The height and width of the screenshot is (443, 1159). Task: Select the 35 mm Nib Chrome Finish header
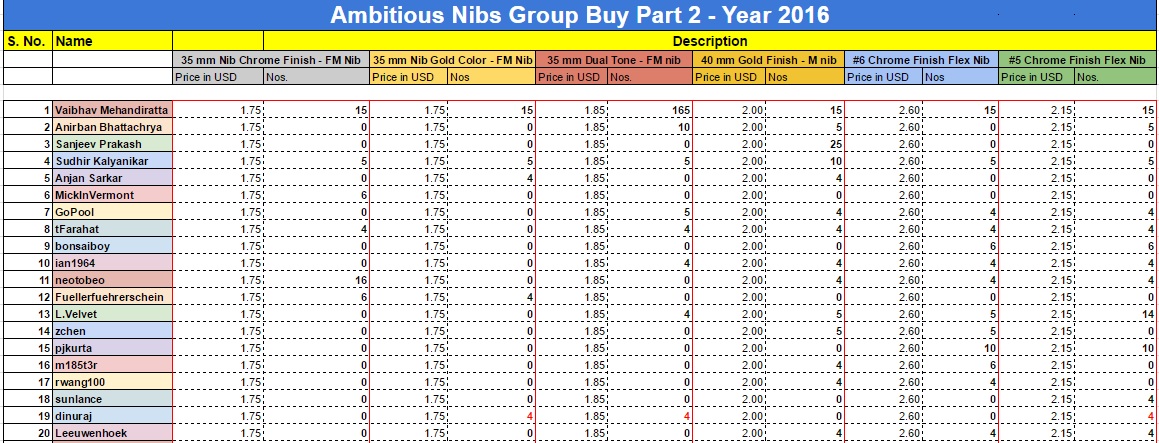pos(270,60)
